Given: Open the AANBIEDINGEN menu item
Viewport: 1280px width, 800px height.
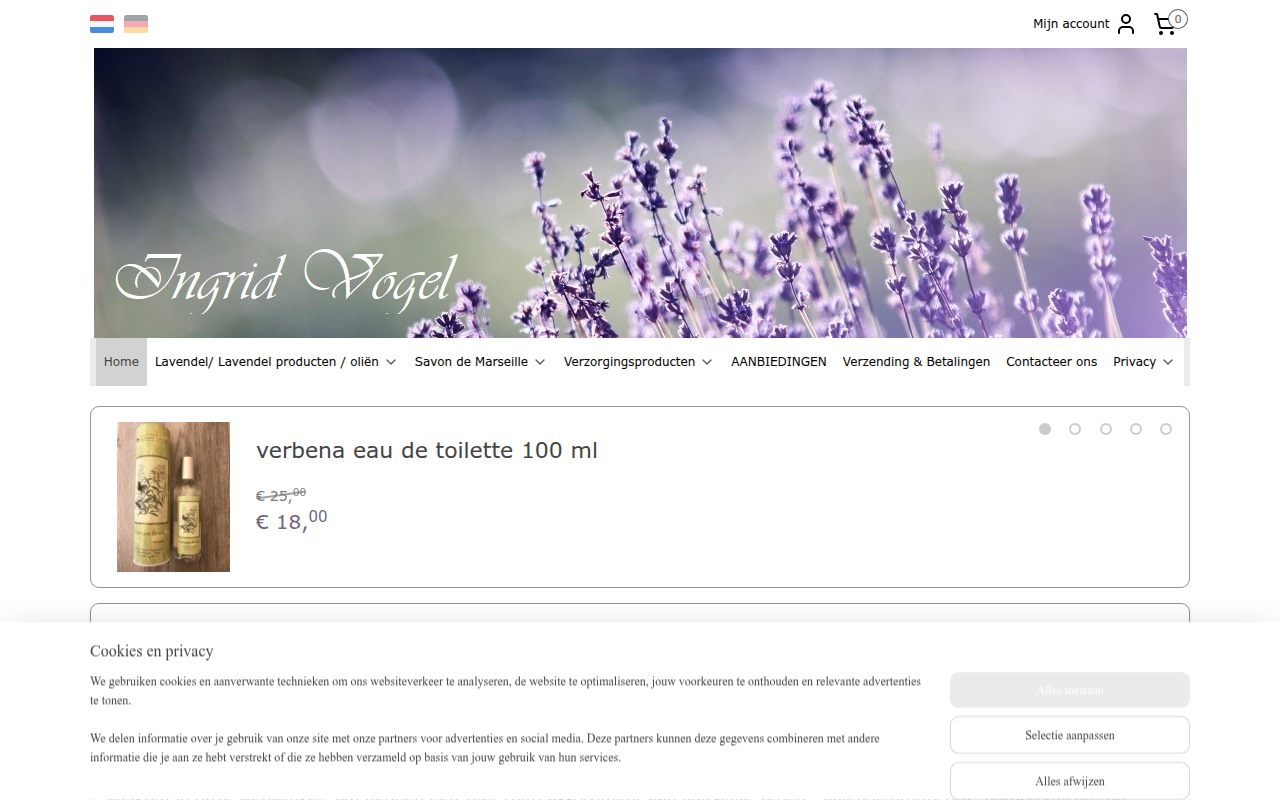Looking at the screenshot, I should (779, 362).
